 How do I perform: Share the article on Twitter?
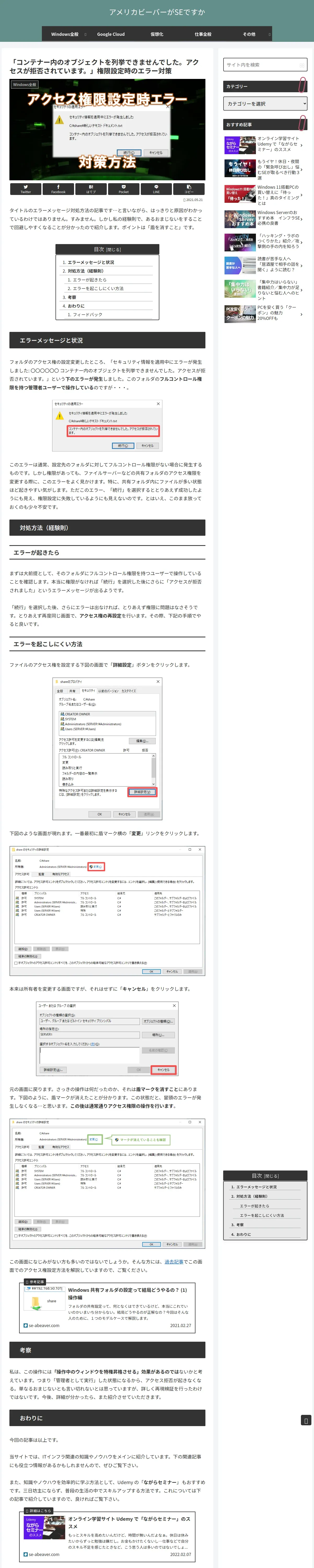26,189
